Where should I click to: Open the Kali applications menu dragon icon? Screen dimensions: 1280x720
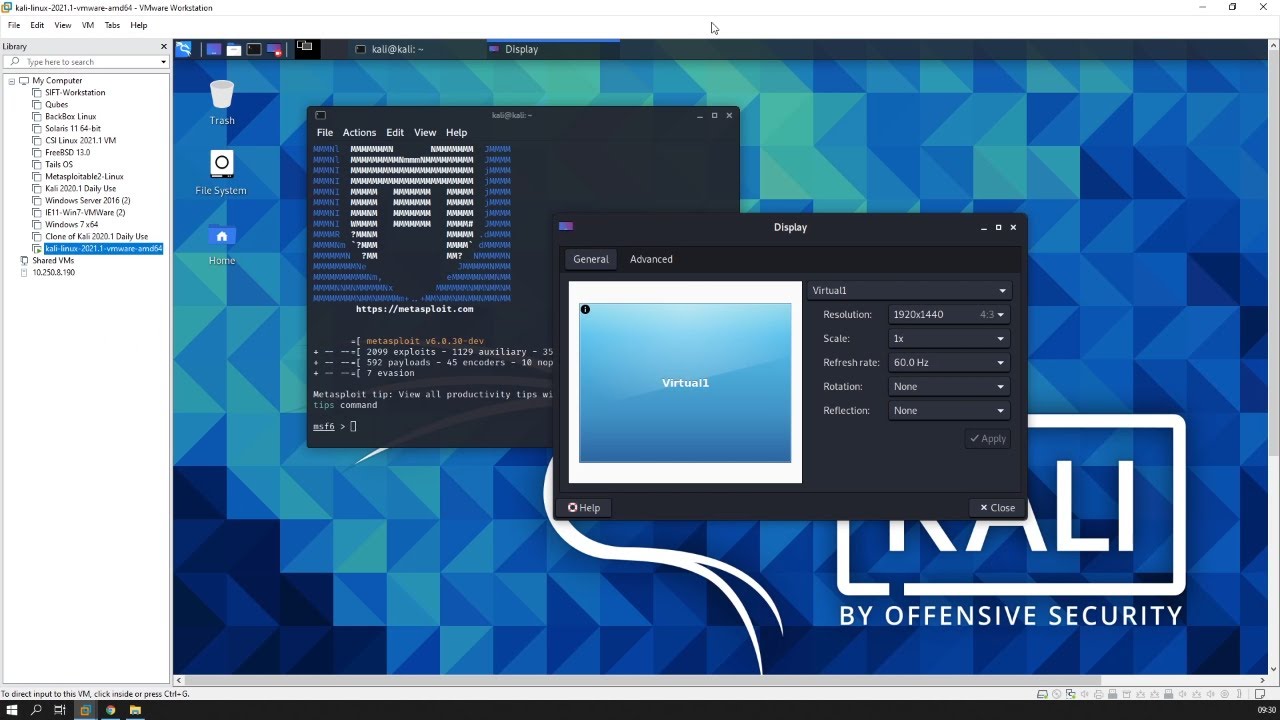(183, 49)
